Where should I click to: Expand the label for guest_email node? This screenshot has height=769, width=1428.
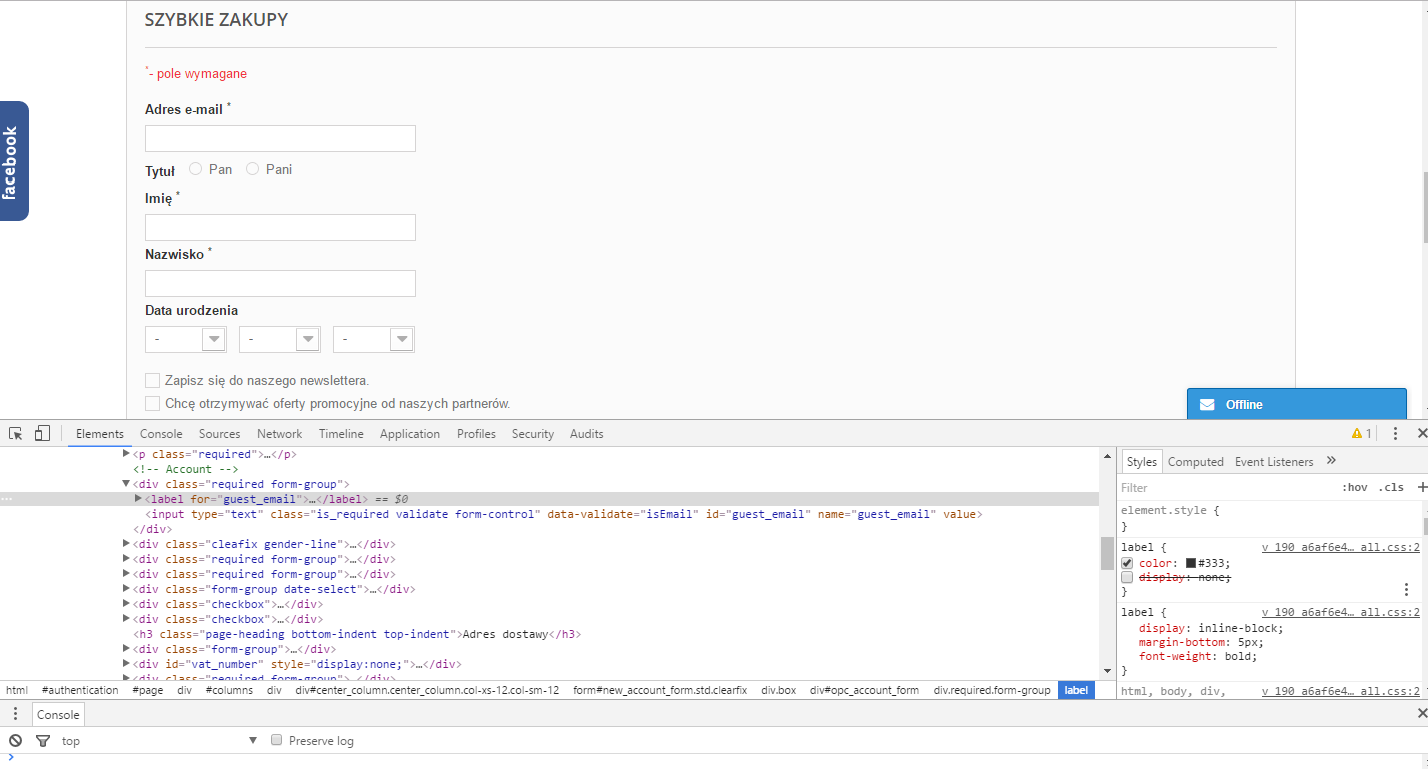click(139, 498)
